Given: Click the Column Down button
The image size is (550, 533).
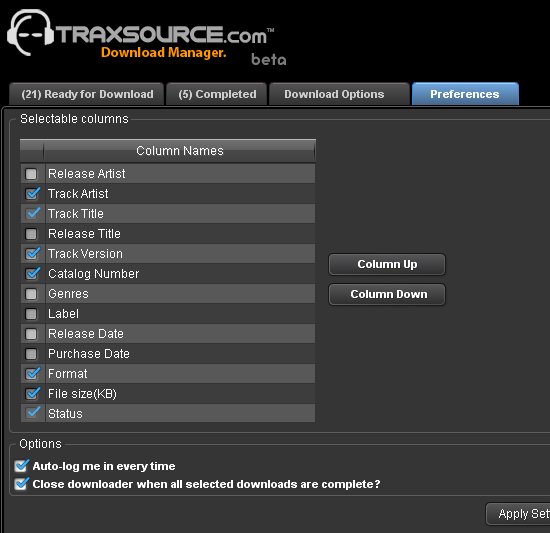Looking at the screenshot, I should [x=387, y=294].
